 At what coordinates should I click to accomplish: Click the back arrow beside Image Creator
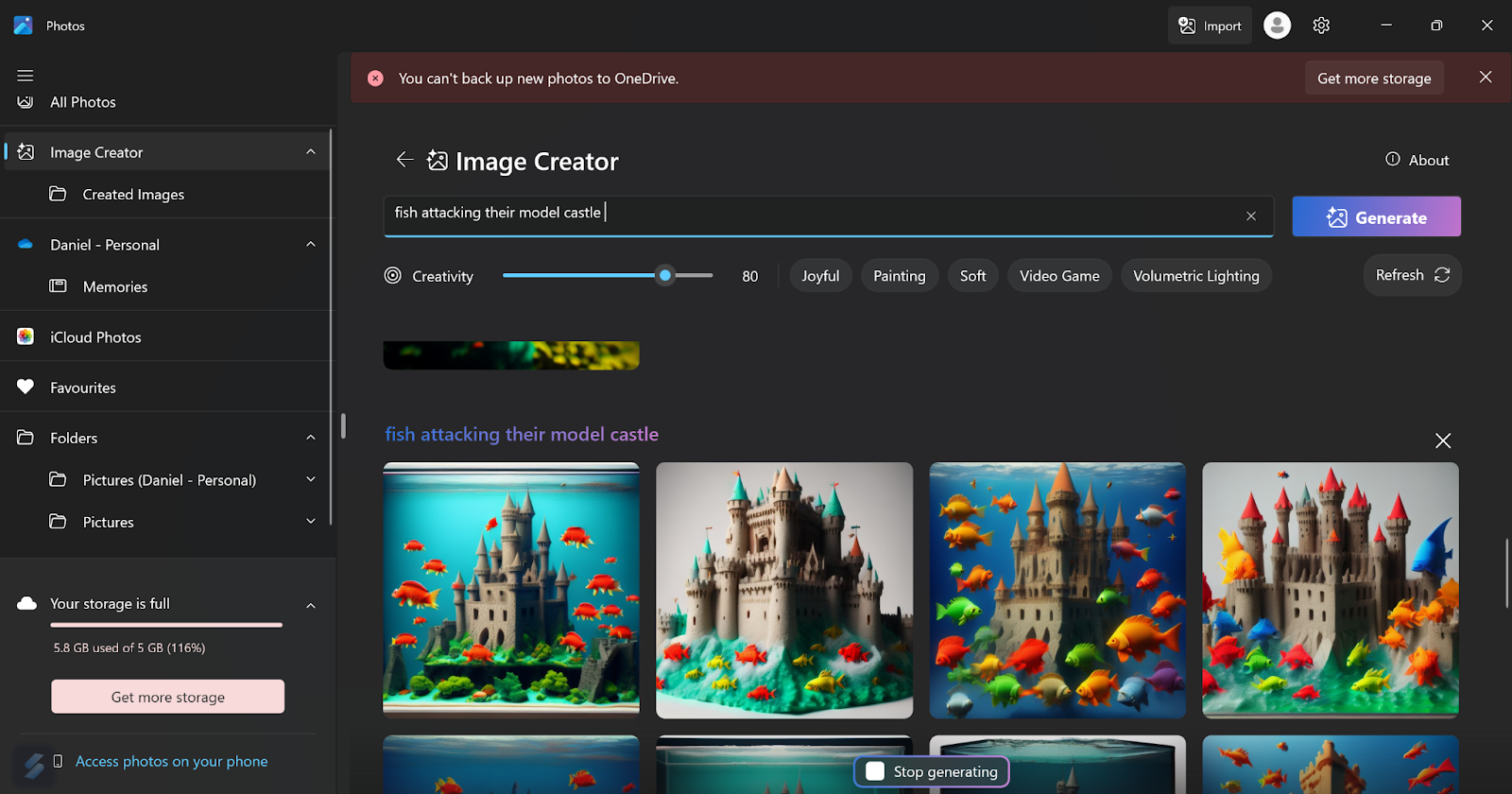tap(404, 160)
